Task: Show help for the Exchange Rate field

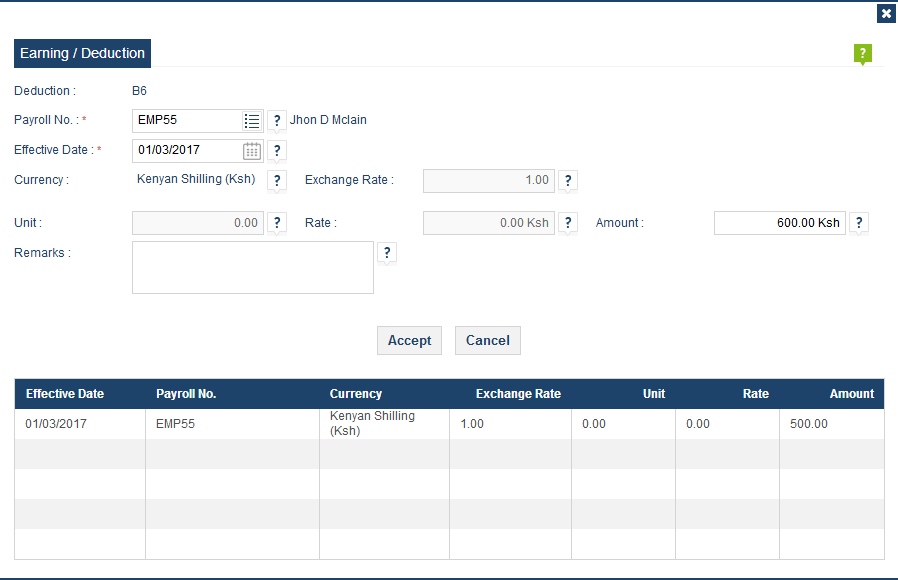Action: [x=568, y=180]
